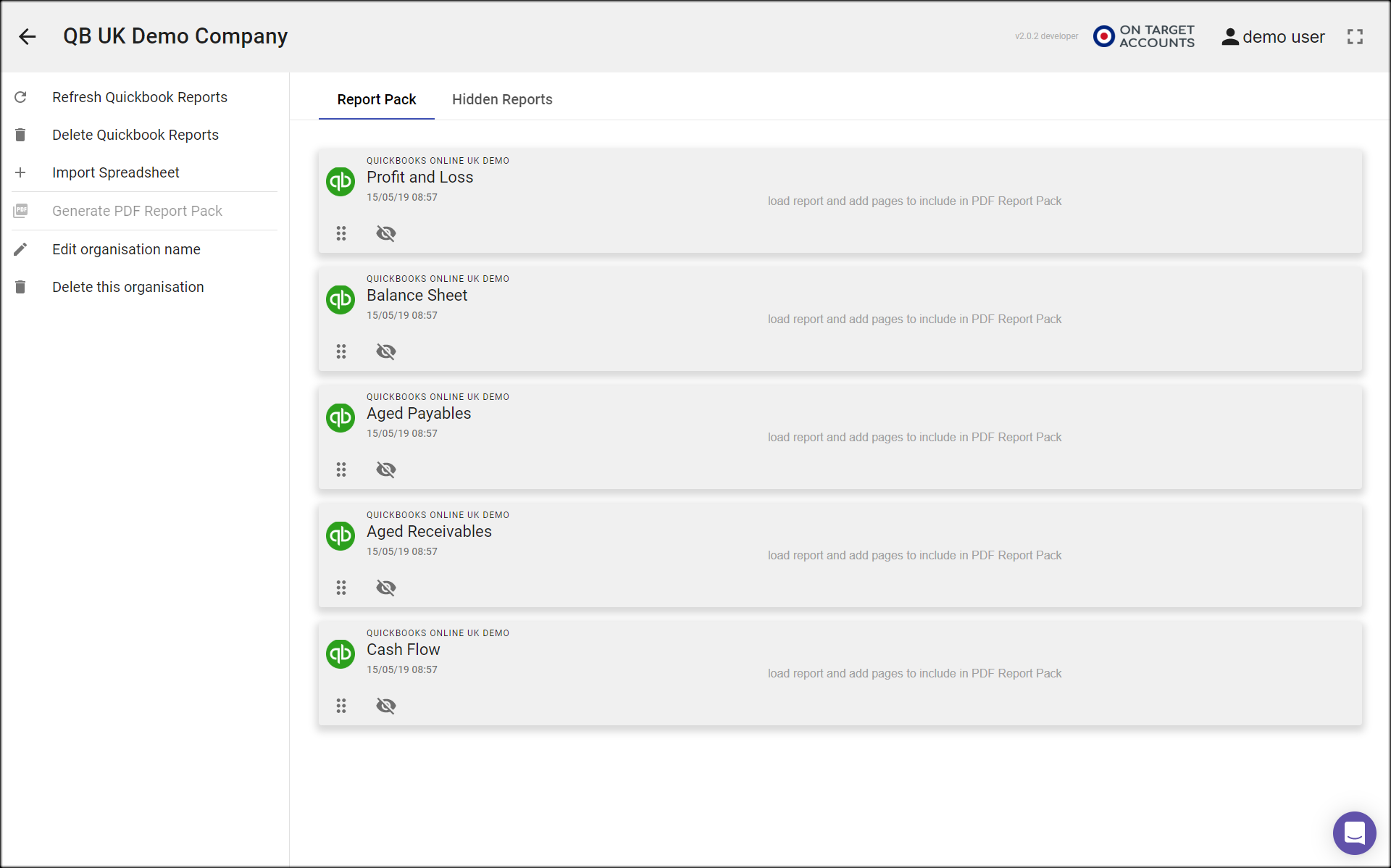Toggle fullscreen mode icon

[x=1355, y=37]
